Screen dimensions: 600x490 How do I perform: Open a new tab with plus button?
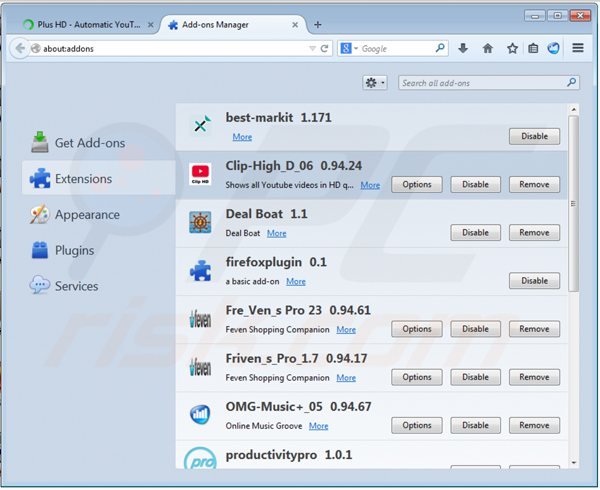pyautogui.click(x=318, y=24)
